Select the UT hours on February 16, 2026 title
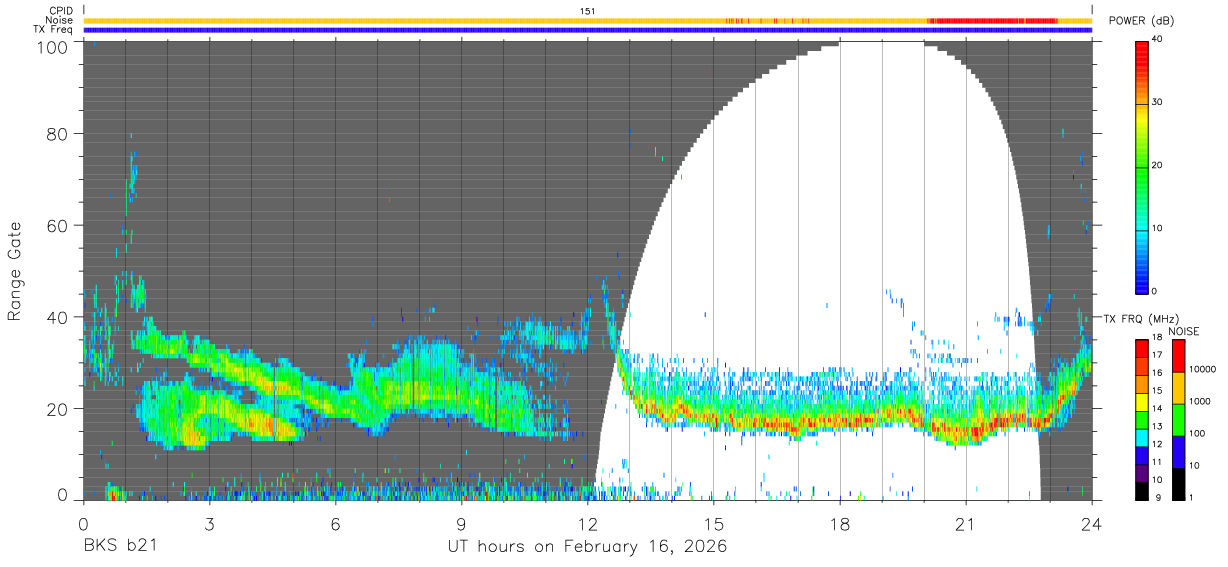The width and height of the screenshot is (1228, 567). click(588, 547)
